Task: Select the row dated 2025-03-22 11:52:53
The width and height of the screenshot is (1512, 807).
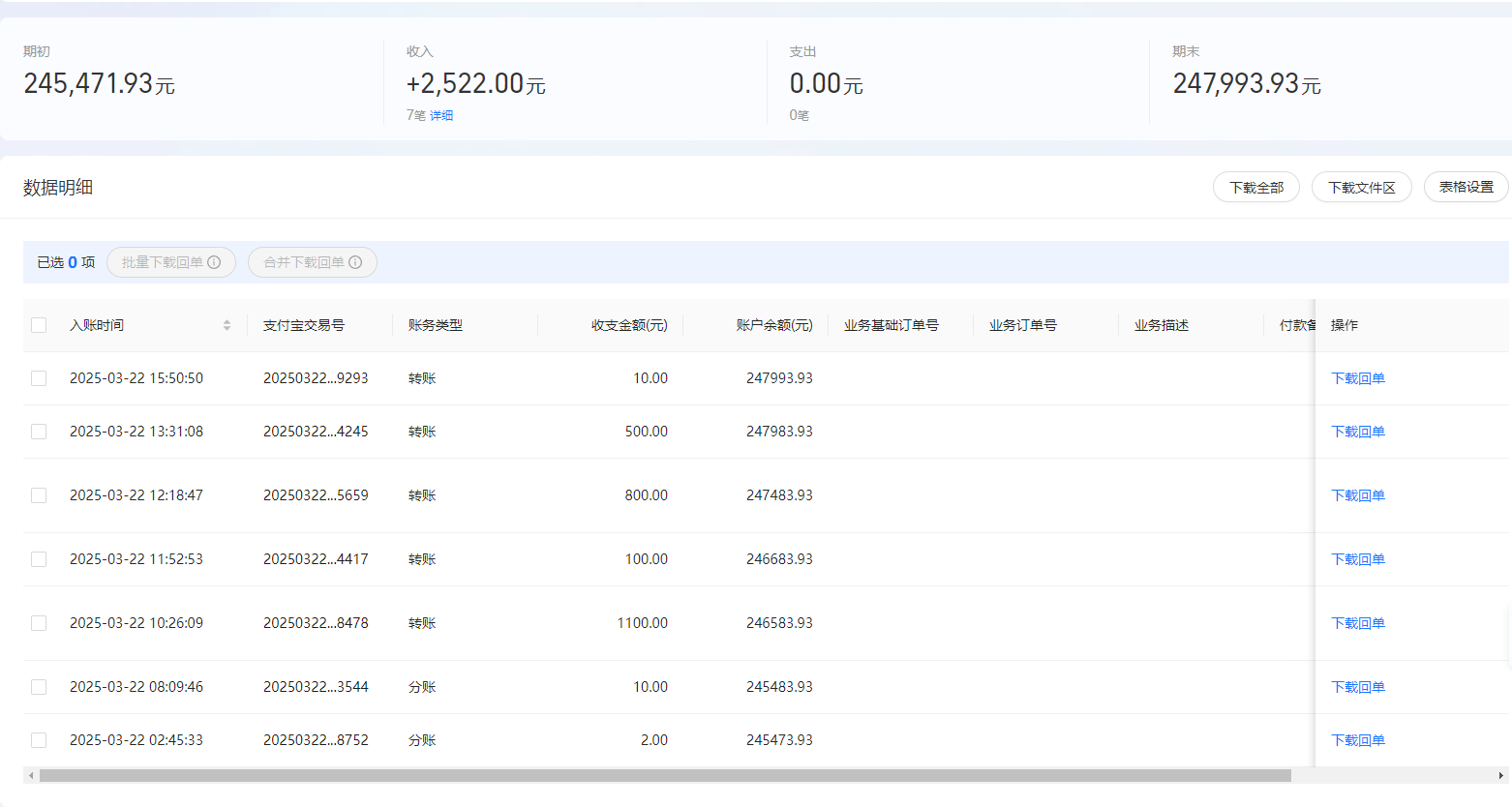Action: coord(39,559)
